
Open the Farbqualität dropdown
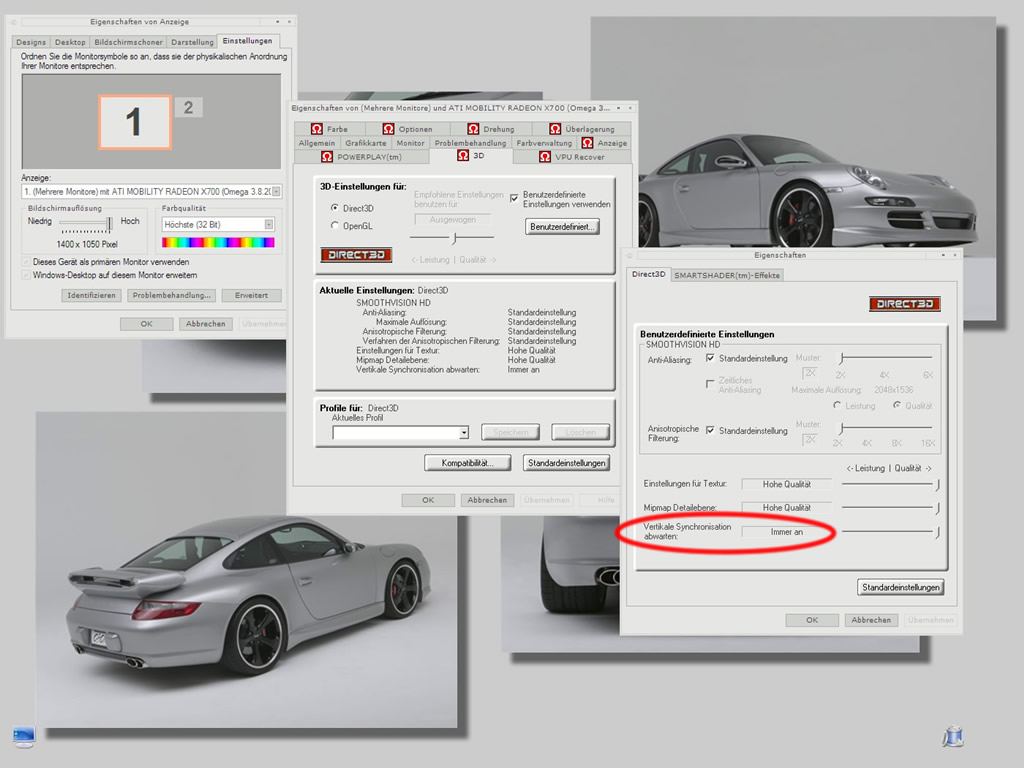coord(268,225)
